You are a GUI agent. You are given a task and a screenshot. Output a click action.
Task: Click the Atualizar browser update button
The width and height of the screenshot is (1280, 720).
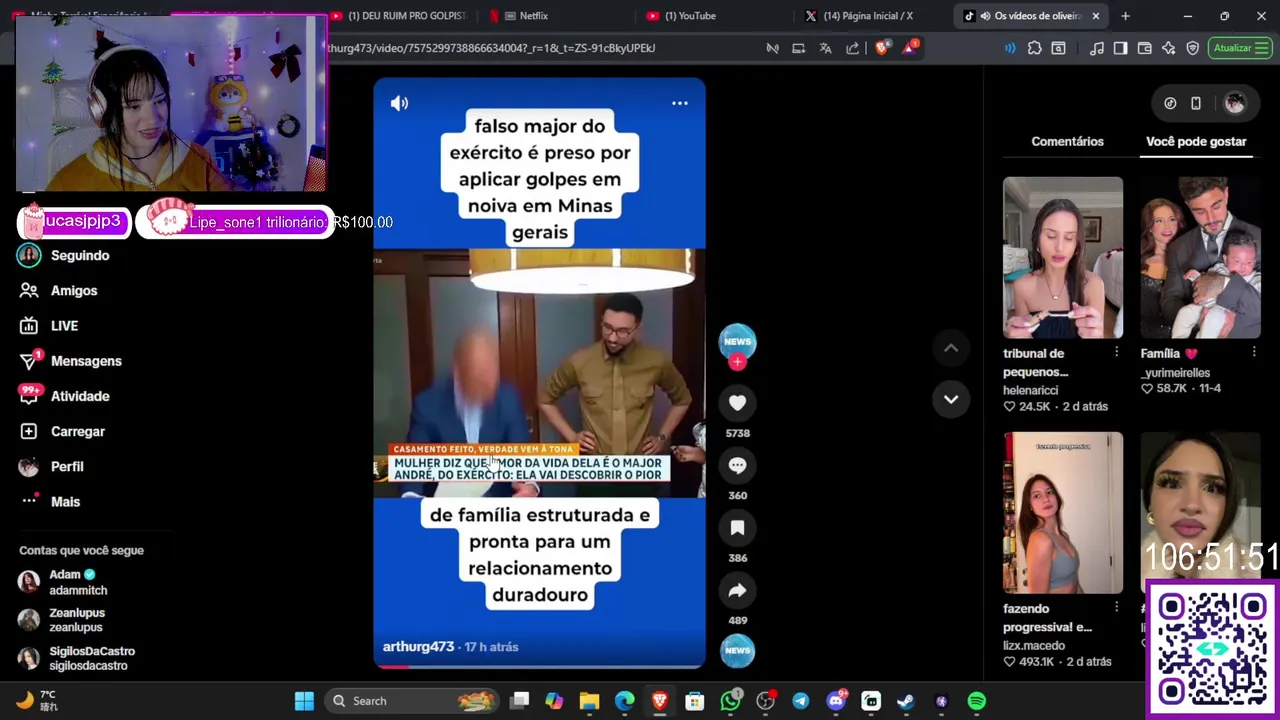click(1240, 48)
